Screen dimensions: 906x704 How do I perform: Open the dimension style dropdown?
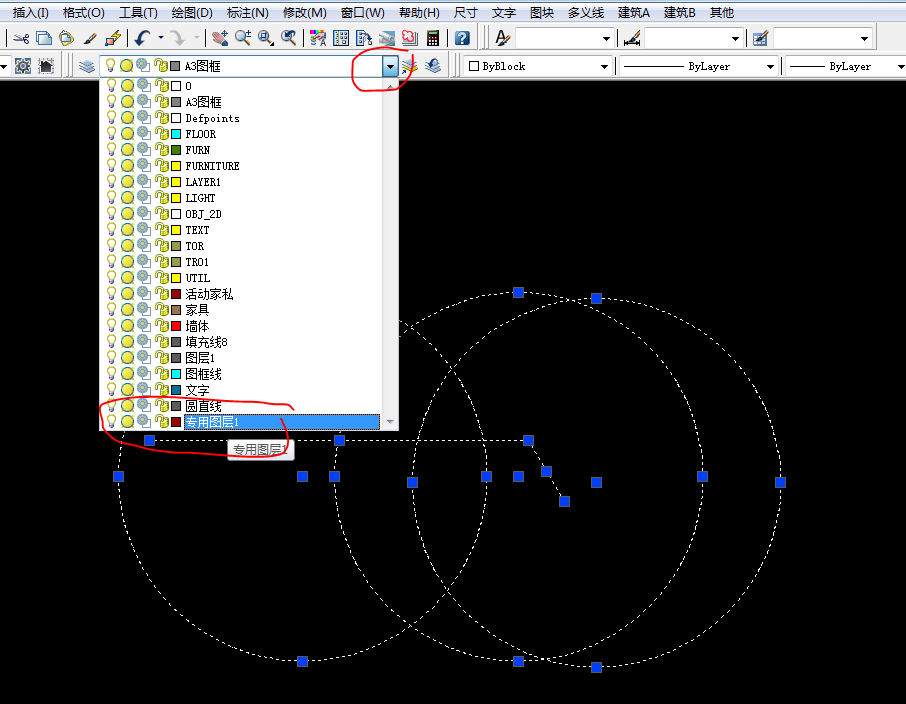(735, 39)
